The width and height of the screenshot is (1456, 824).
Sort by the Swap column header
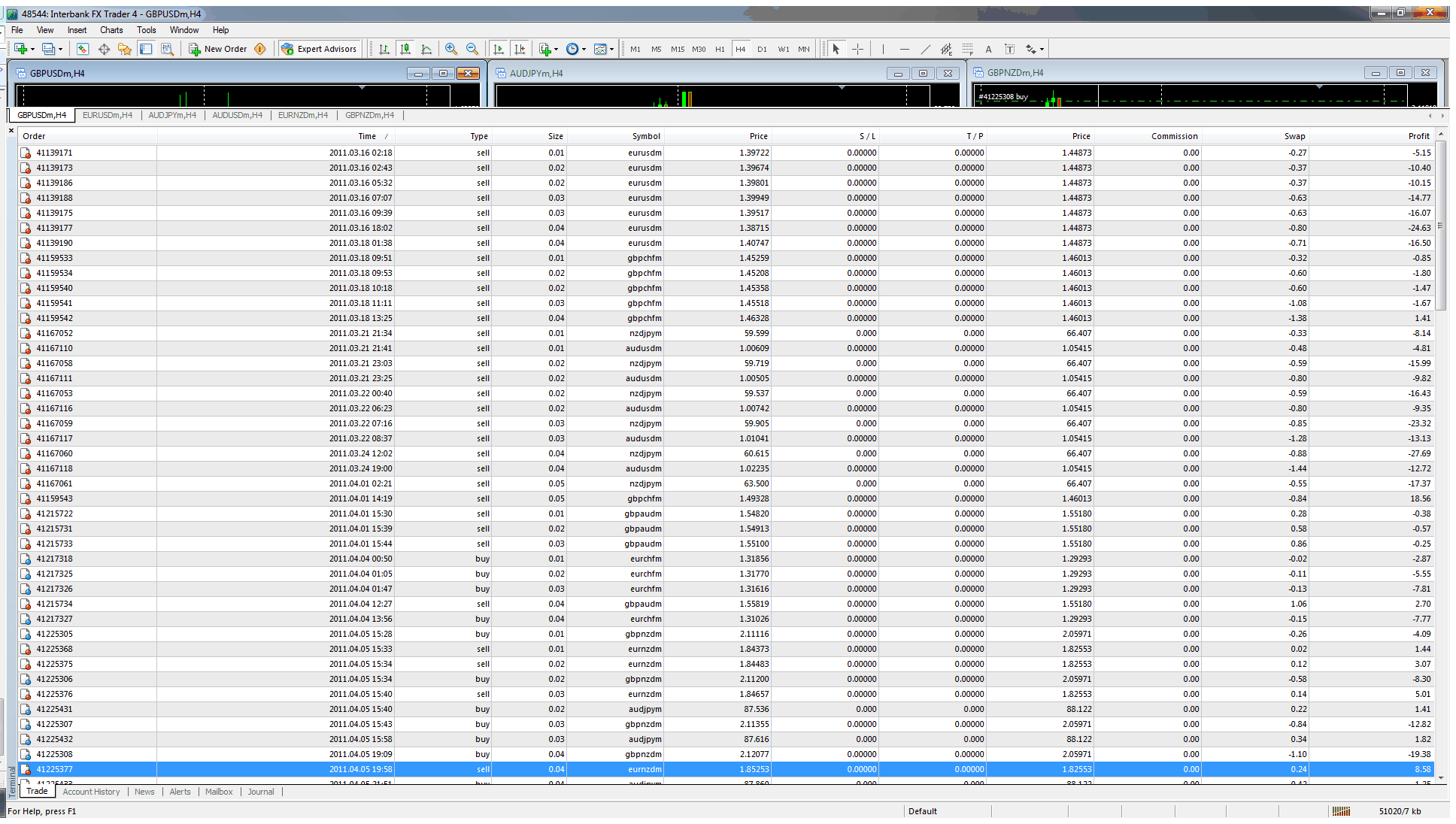click(x=1255, y=136)
